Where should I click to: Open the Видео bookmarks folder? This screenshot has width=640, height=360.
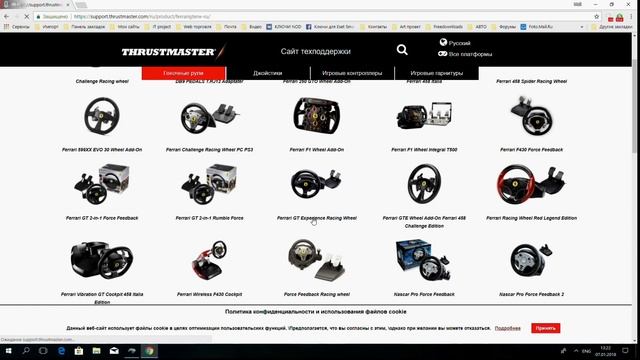point(252,27)
